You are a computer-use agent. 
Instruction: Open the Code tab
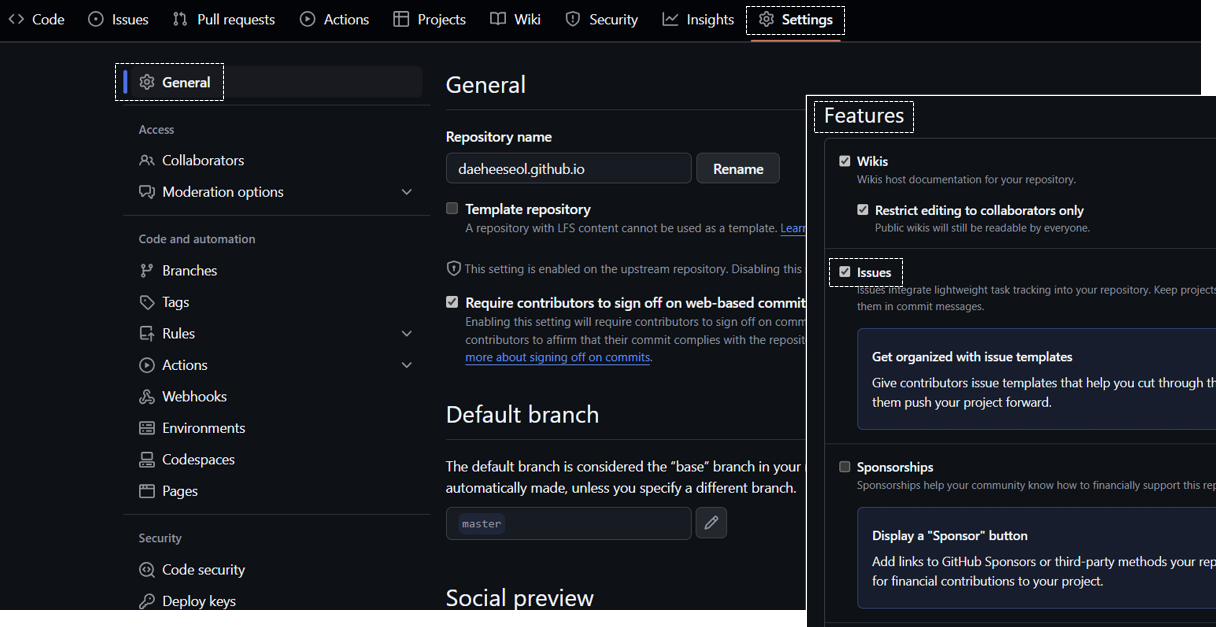[36, 19]
